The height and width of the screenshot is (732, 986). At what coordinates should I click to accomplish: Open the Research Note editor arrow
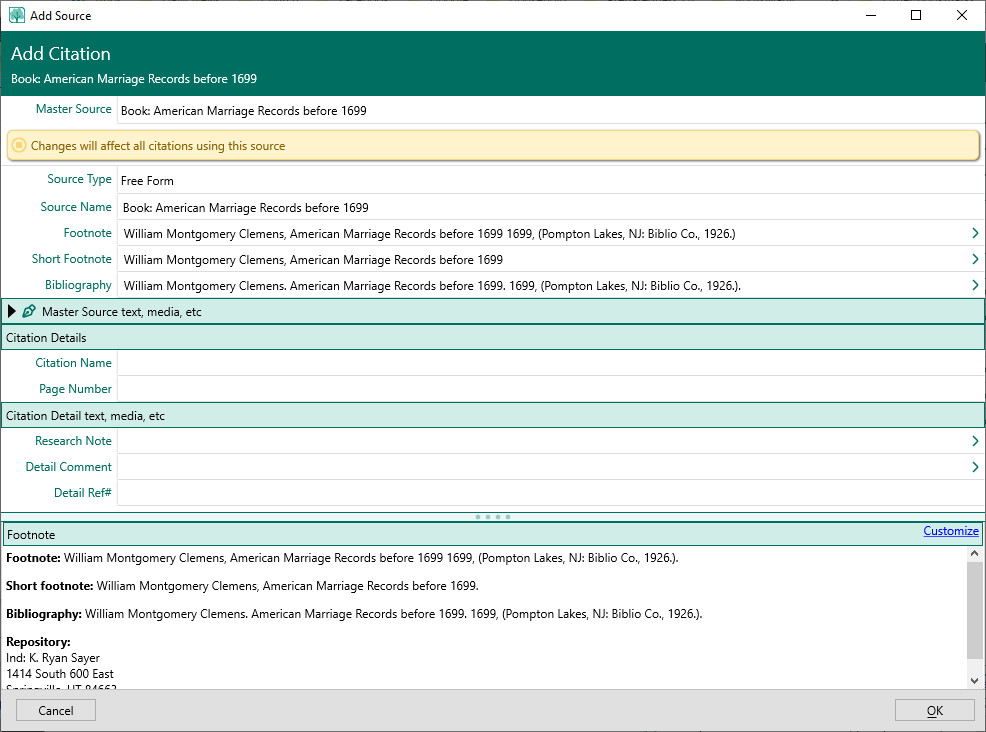pos(975,441)
